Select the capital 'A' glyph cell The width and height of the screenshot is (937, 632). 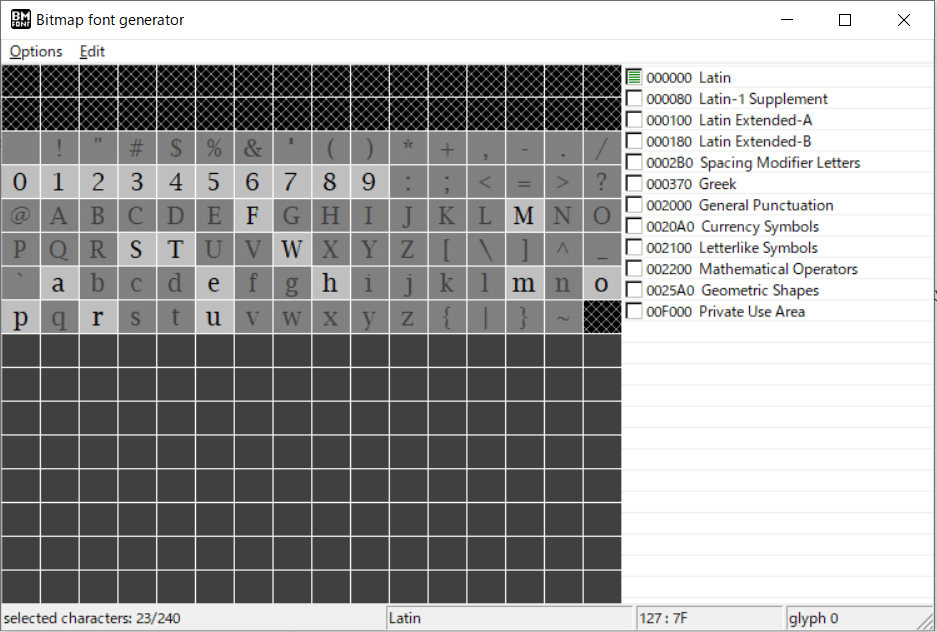pyautogui.click(x=59, y=216)
